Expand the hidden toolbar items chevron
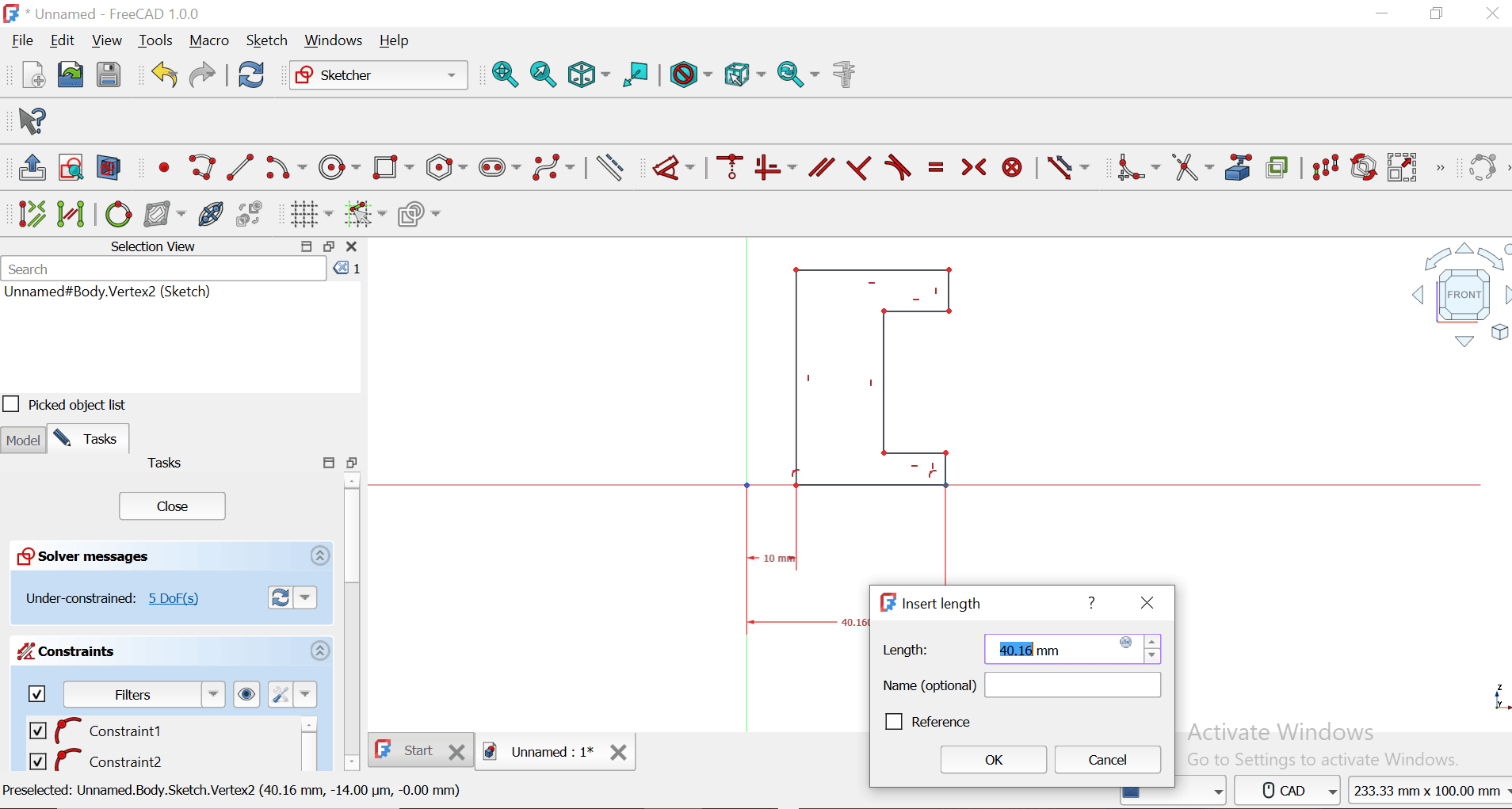The width and height of the screenshot is (1512, 809). click(1440, 168)
